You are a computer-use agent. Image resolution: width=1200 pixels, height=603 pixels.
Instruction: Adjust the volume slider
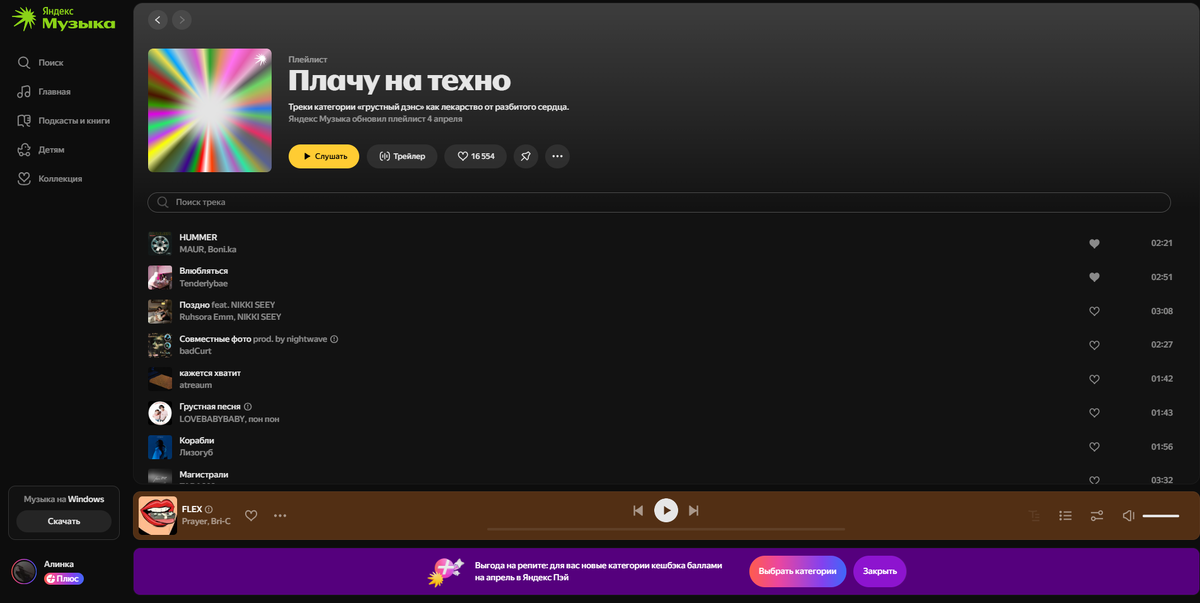pos(1161,516)
